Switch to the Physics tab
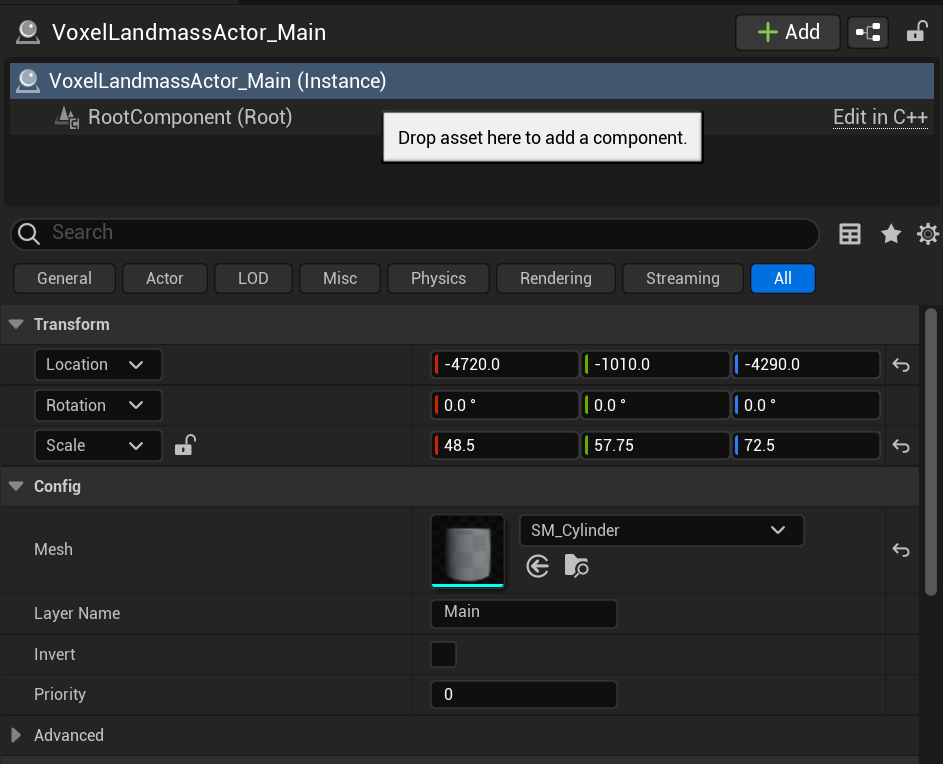This screenshot has height=764, width=943. (x=437, y=278)
